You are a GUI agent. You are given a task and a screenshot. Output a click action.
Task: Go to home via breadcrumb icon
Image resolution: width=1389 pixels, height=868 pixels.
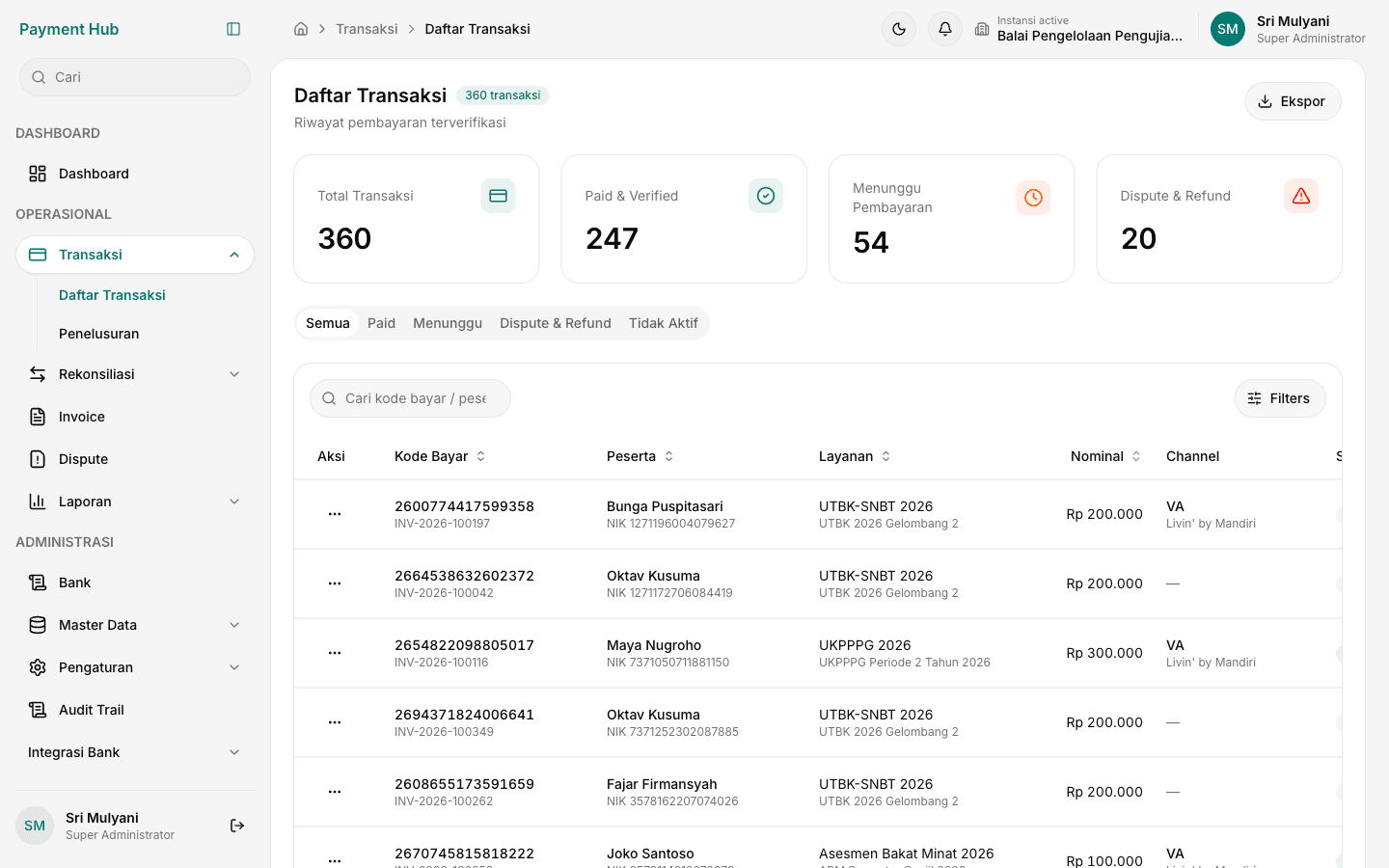click(301, 29)
